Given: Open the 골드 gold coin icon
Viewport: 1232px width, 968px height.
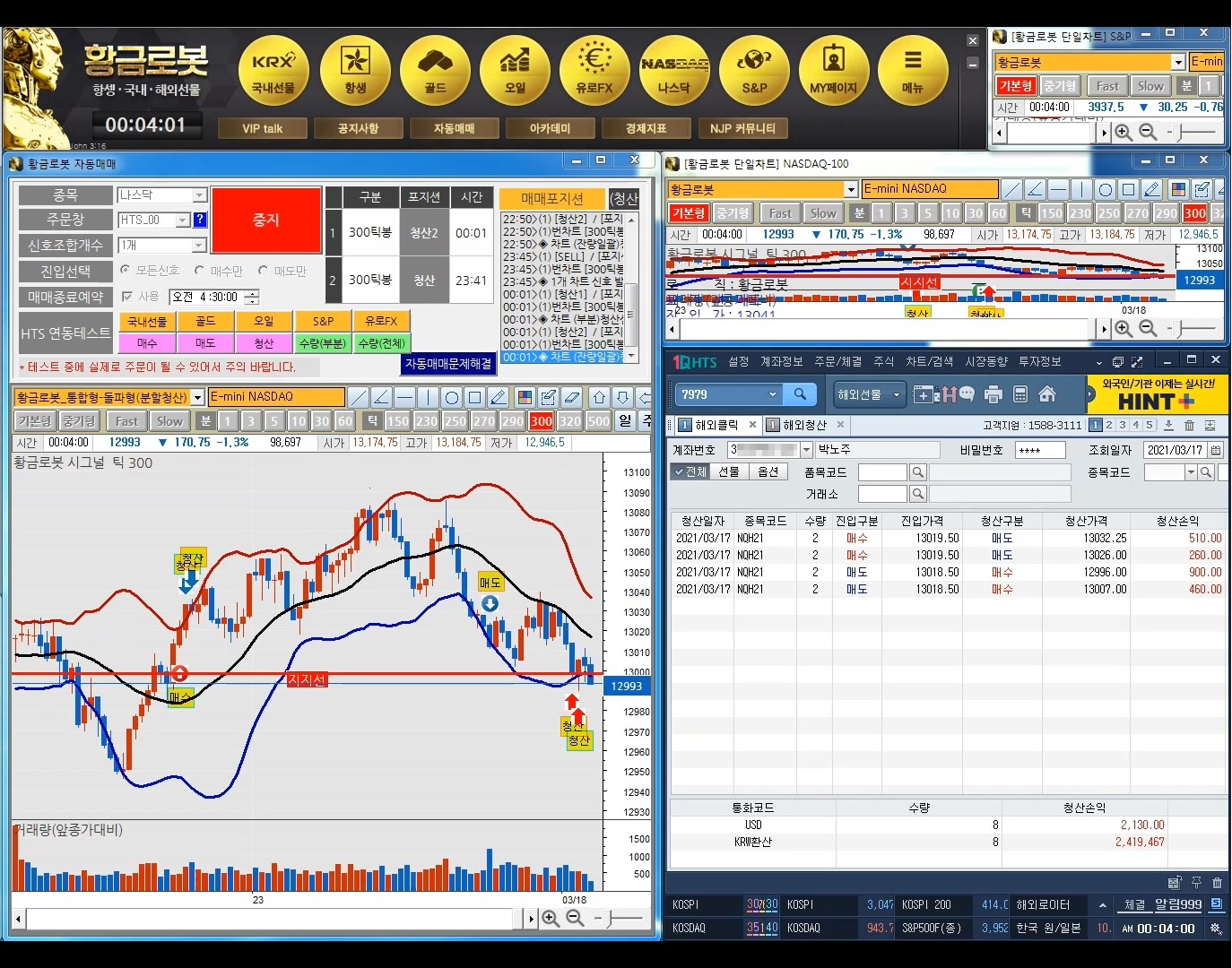Looking at the screenshot, I should [x=435, y=71].
